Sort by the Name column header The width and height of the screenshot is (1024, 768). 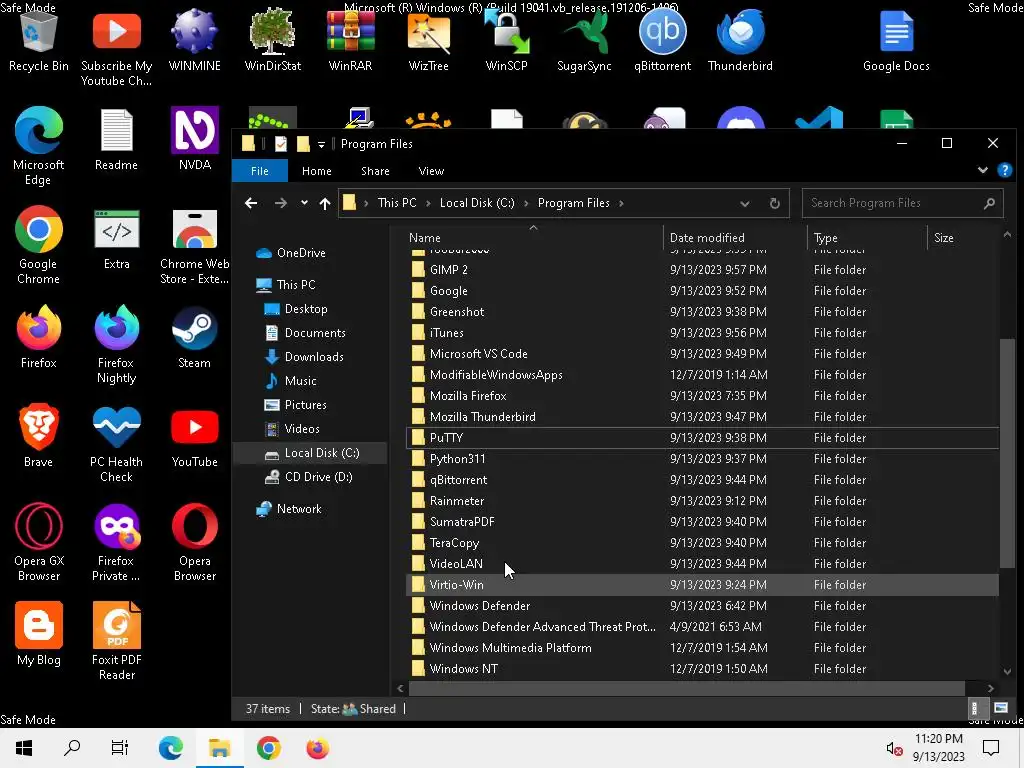533,238
